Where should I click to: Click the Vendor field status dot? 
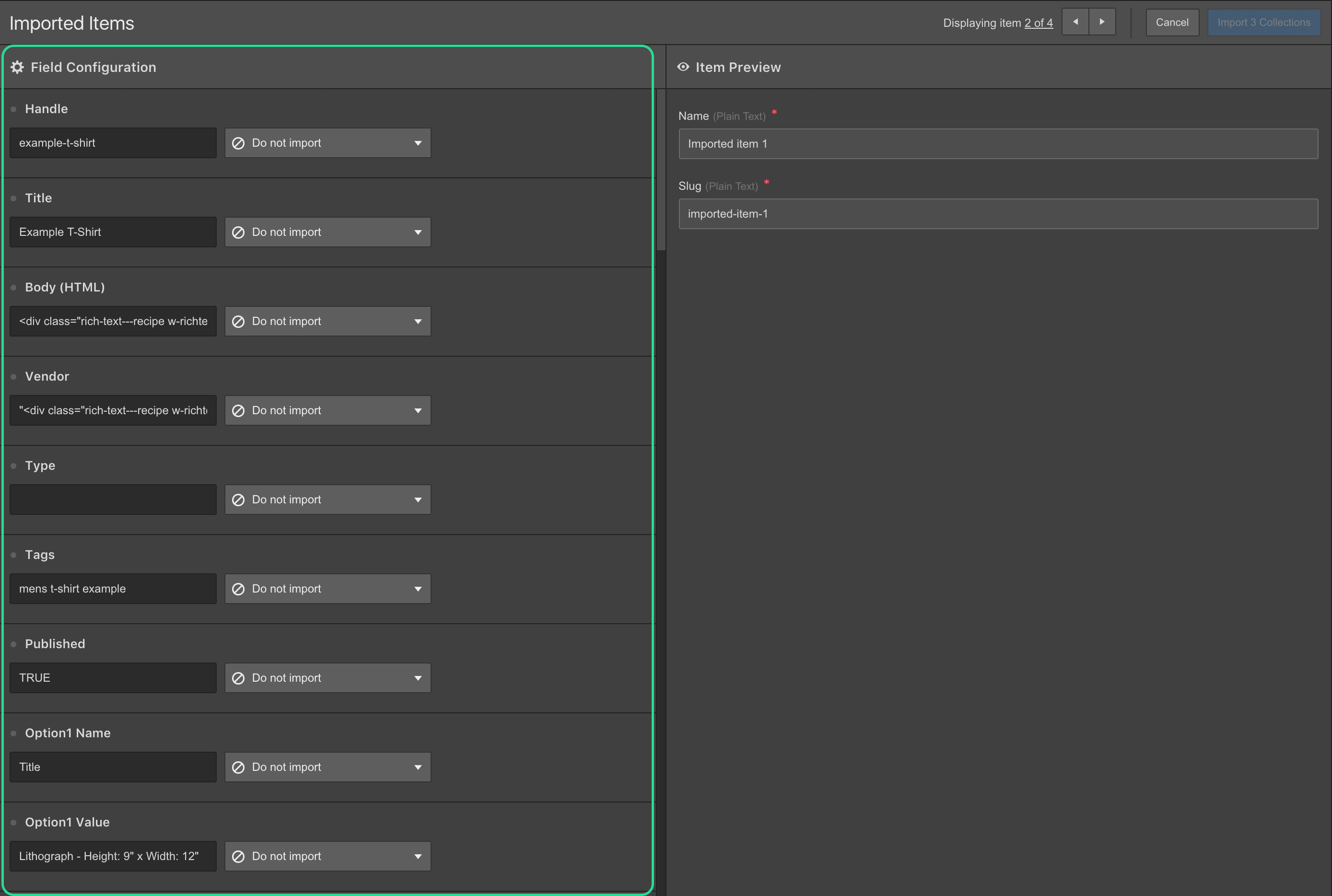(x=14, y=377)
